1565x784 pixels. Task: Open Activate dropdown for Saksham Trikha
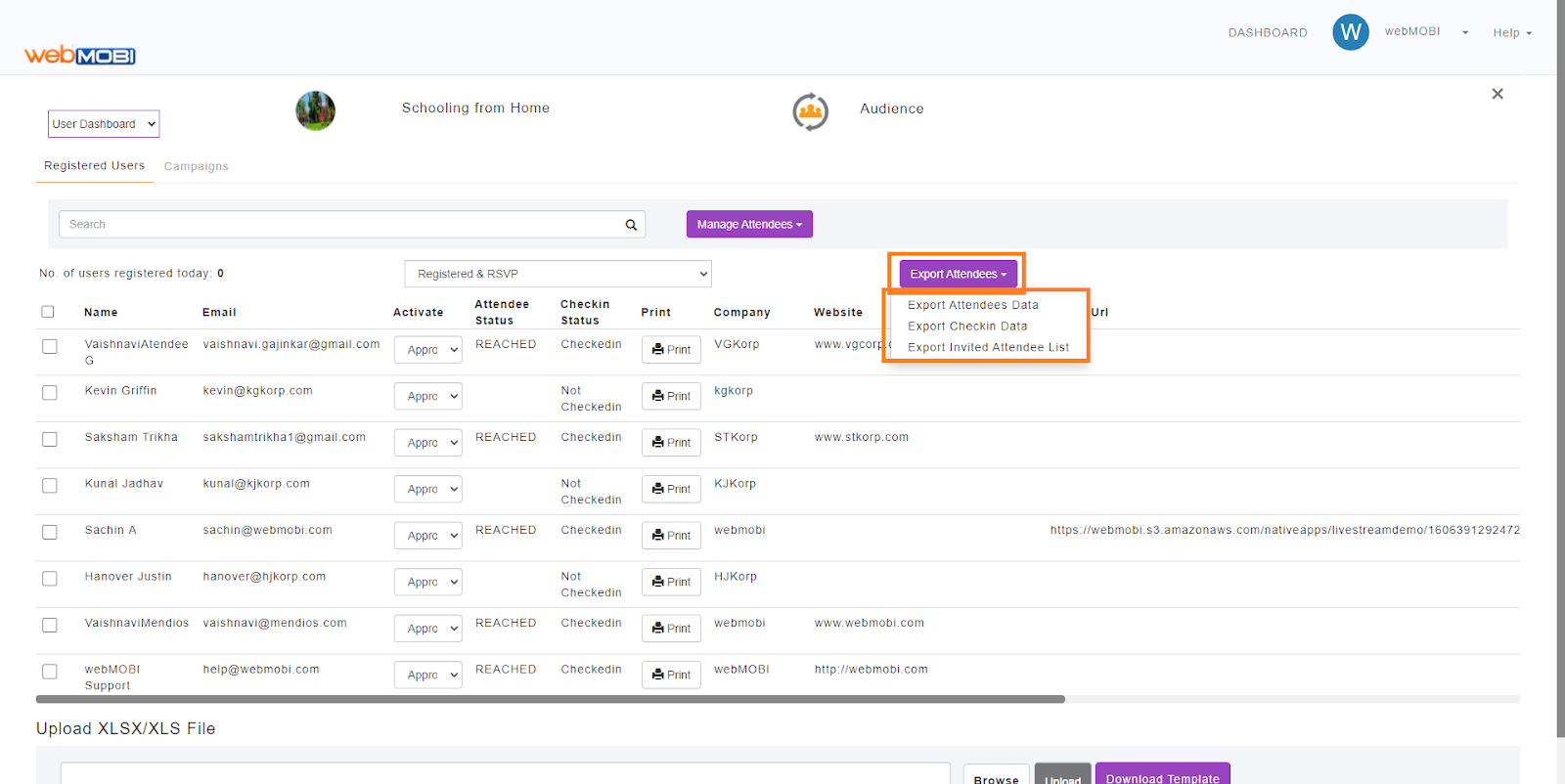(428, 443)
